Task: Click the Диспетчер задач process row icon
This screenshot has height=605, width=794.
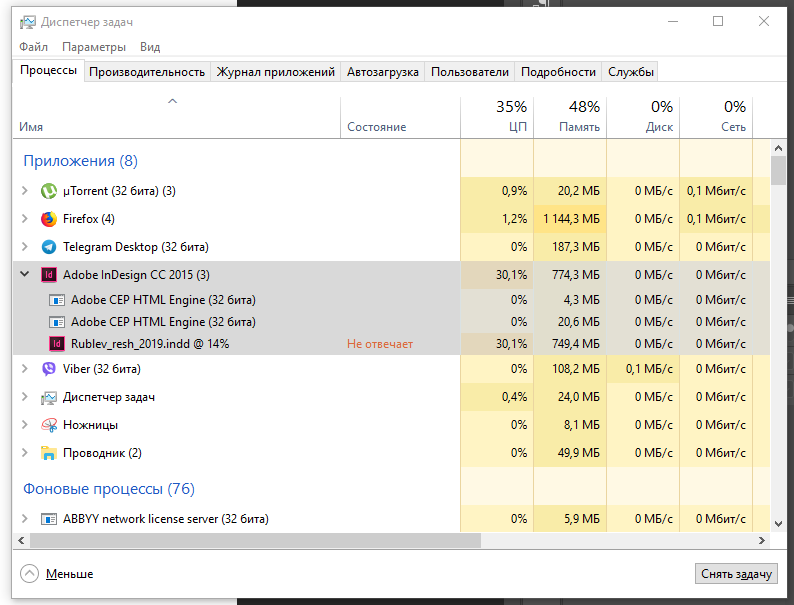Action: pyautogui.click(x=49, y=397)
